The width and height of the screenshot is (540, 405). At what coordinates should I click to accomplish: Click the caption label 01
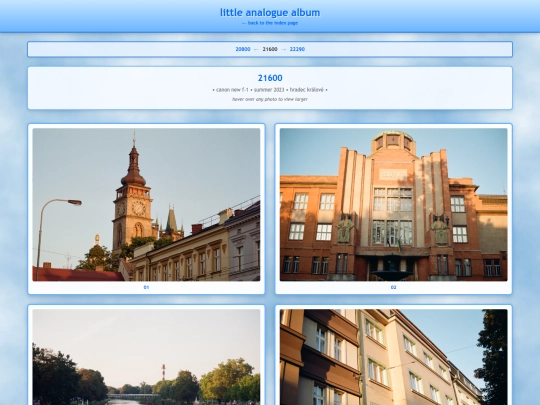(146, 287)
